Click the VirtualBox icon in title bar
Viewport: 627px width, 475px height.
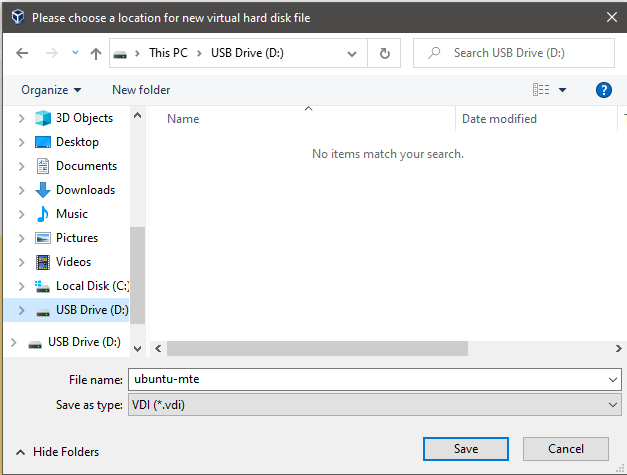pyautogui.click(x=18, y=17)
